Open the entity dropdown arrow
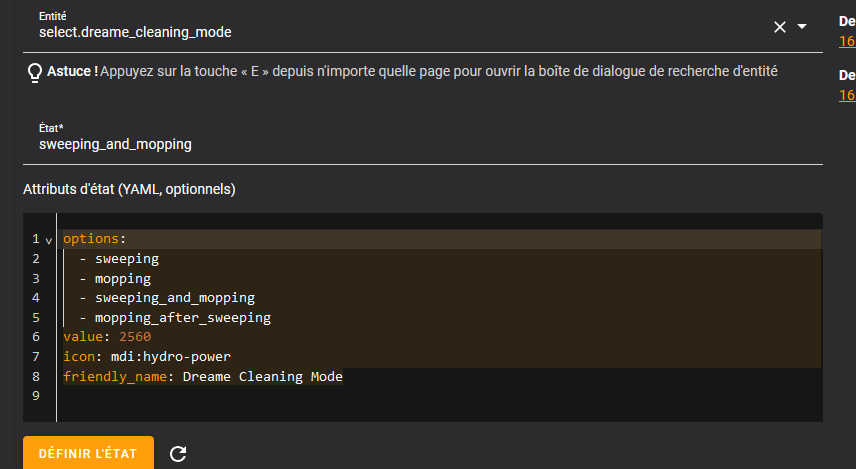This screenshot has height=469, width=856. [802, 27]
